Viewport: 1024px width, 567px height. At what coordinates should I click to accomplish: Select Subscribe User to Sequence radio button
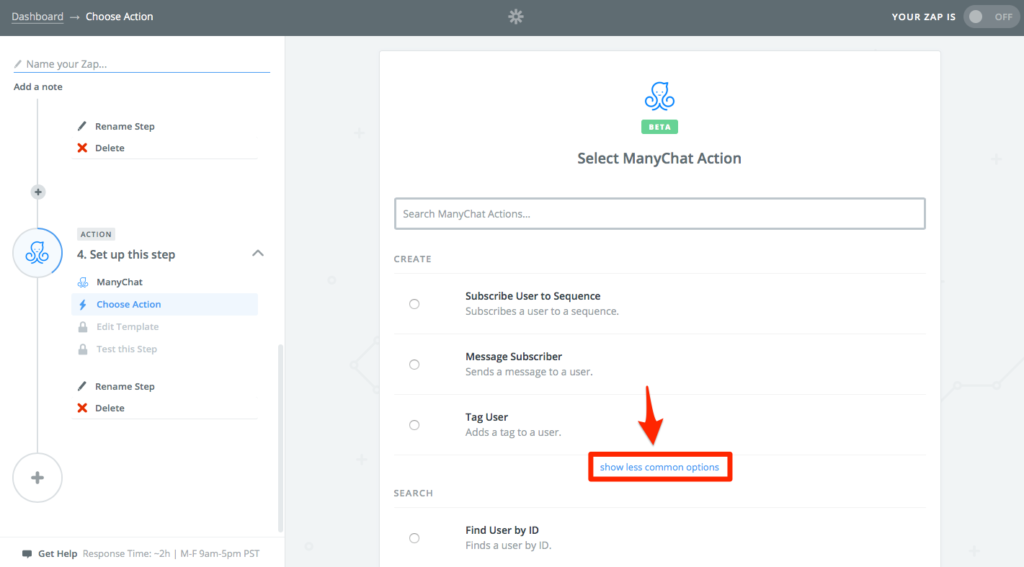tap(414, 304)
